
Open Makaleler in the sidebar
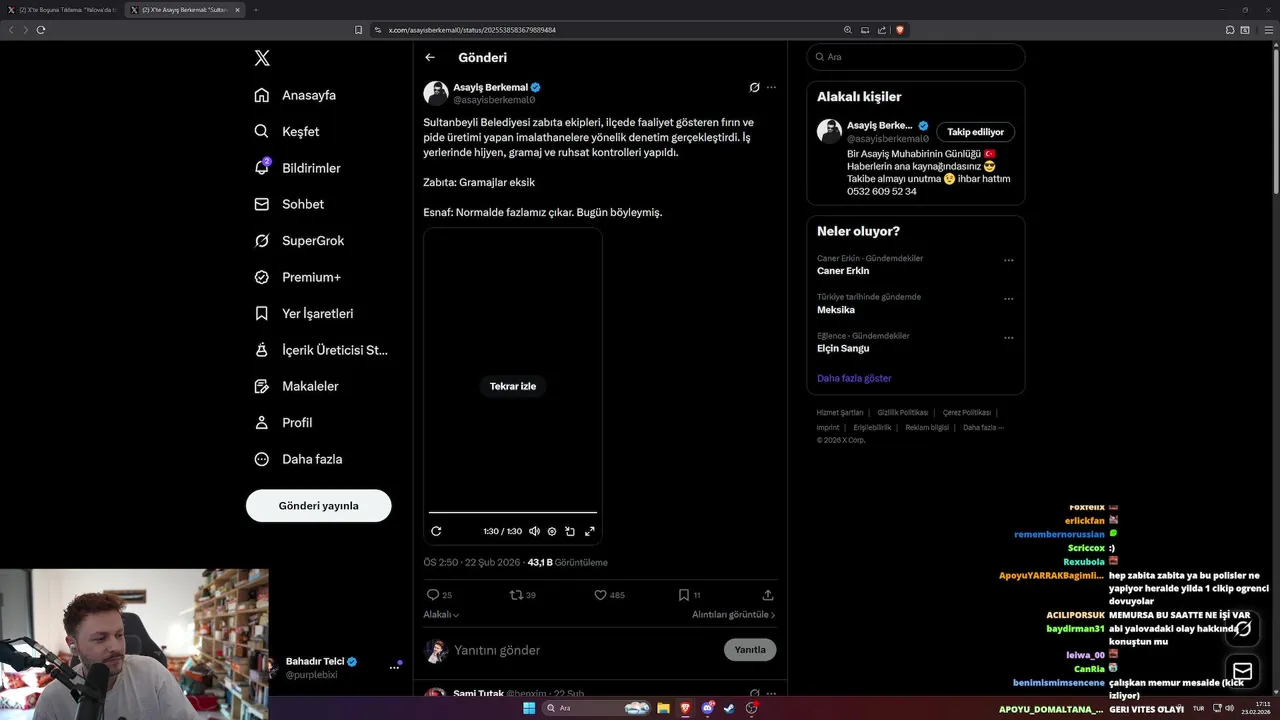pos(297,386)
